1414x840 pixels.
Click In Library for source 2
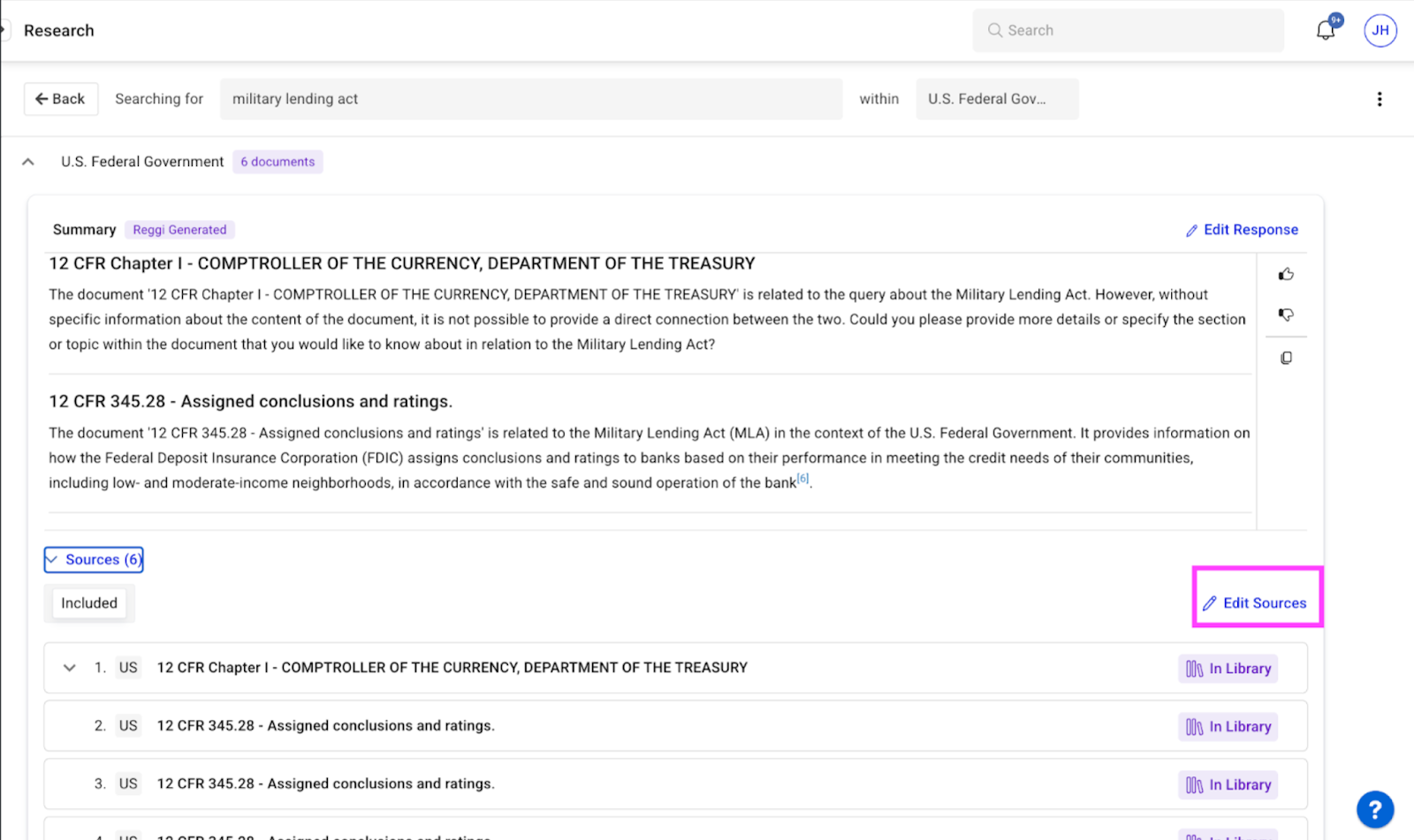point(1228,727)
